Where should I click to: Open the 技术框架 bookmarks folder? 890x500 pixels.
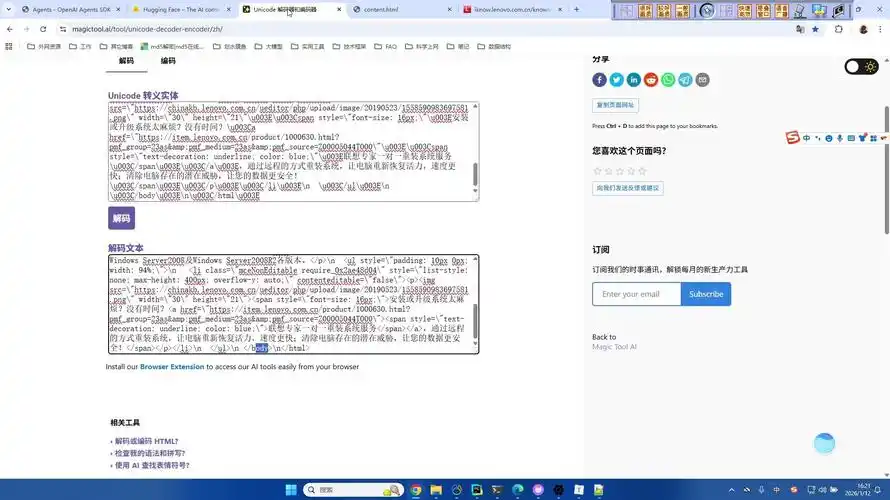[349, 47]
